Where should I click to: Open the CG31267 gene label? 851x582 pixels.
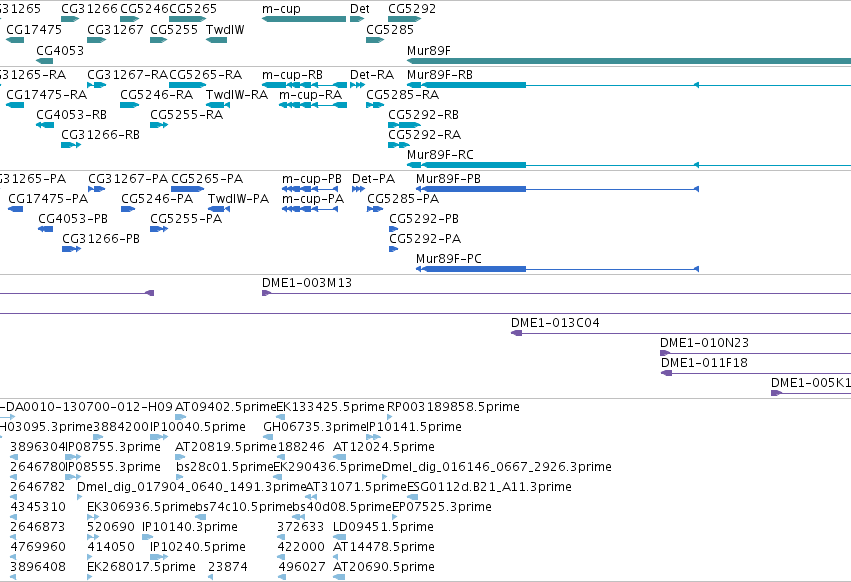115,29
